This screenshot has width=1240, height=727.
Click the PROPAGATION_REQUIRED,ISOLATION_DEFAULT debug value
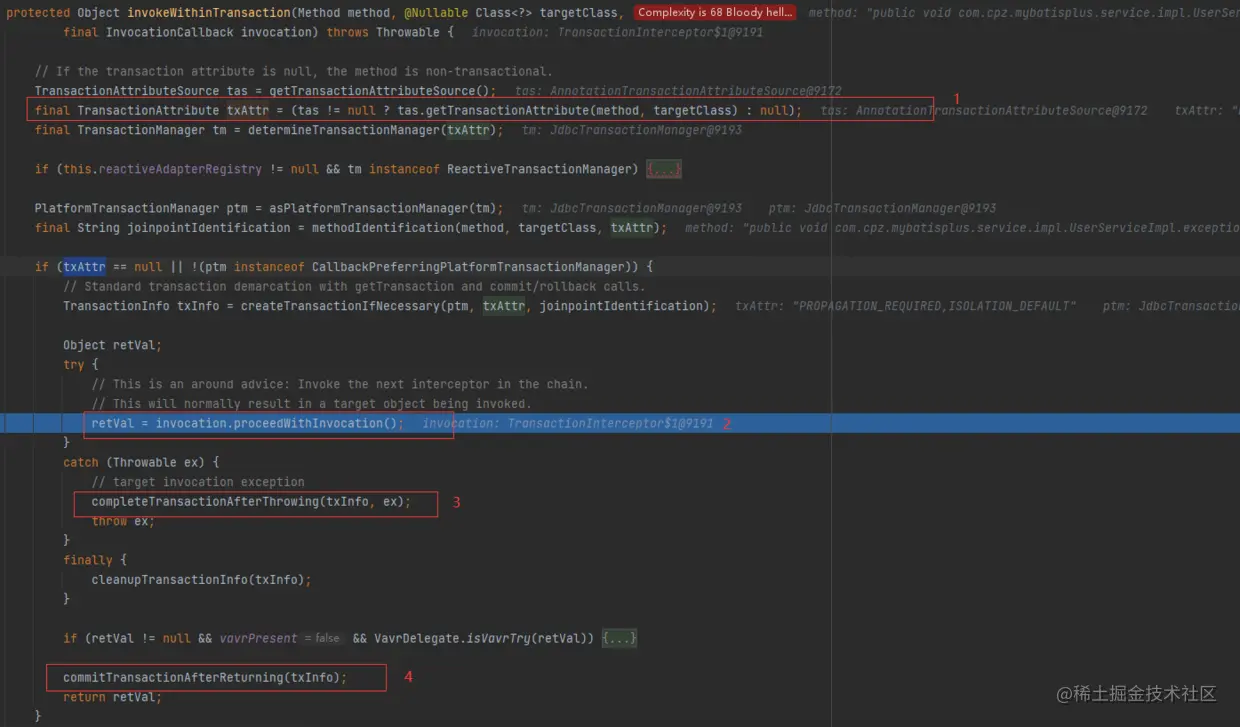click(935, 306)
